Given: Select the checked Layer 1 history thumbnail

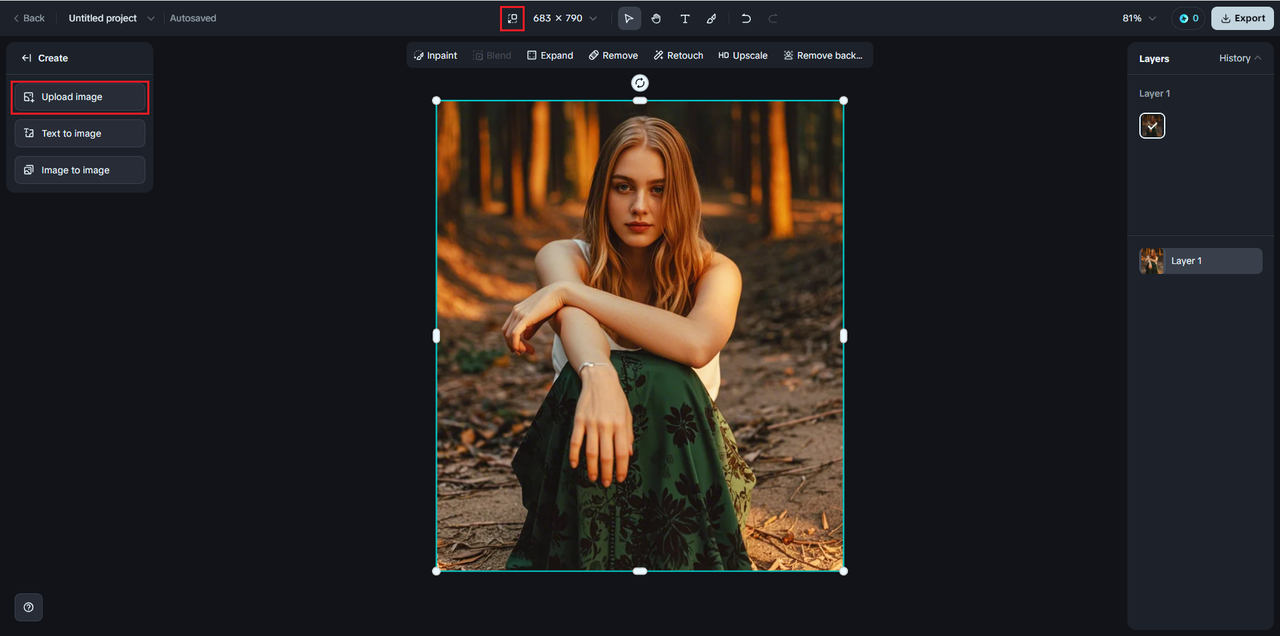Looking at the screenshot, I should [1152, 125].
